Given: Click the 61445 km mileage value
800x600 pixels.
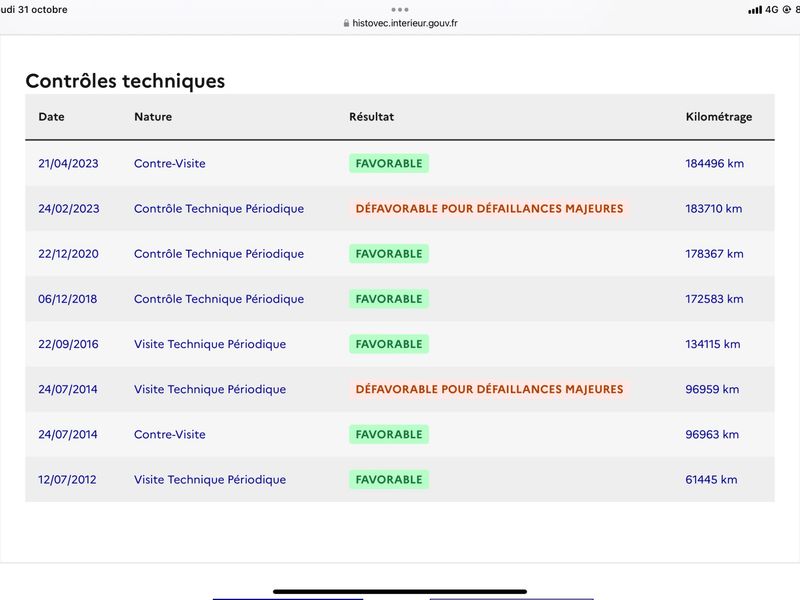Looking at the screenshot, I should tap(711, 480).
